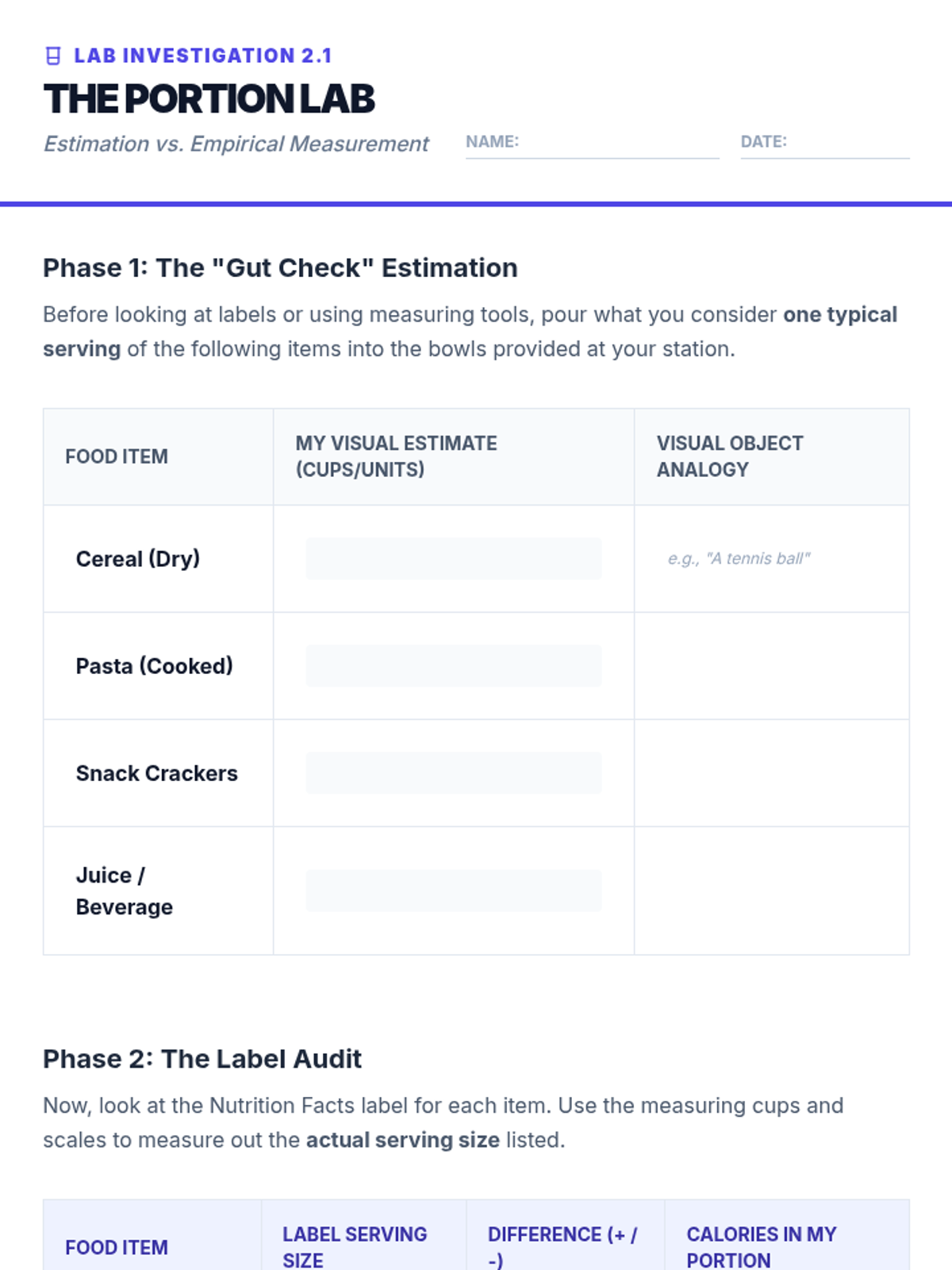Focus the Pasta (Cooked) visual estimate input

(453, 666)
